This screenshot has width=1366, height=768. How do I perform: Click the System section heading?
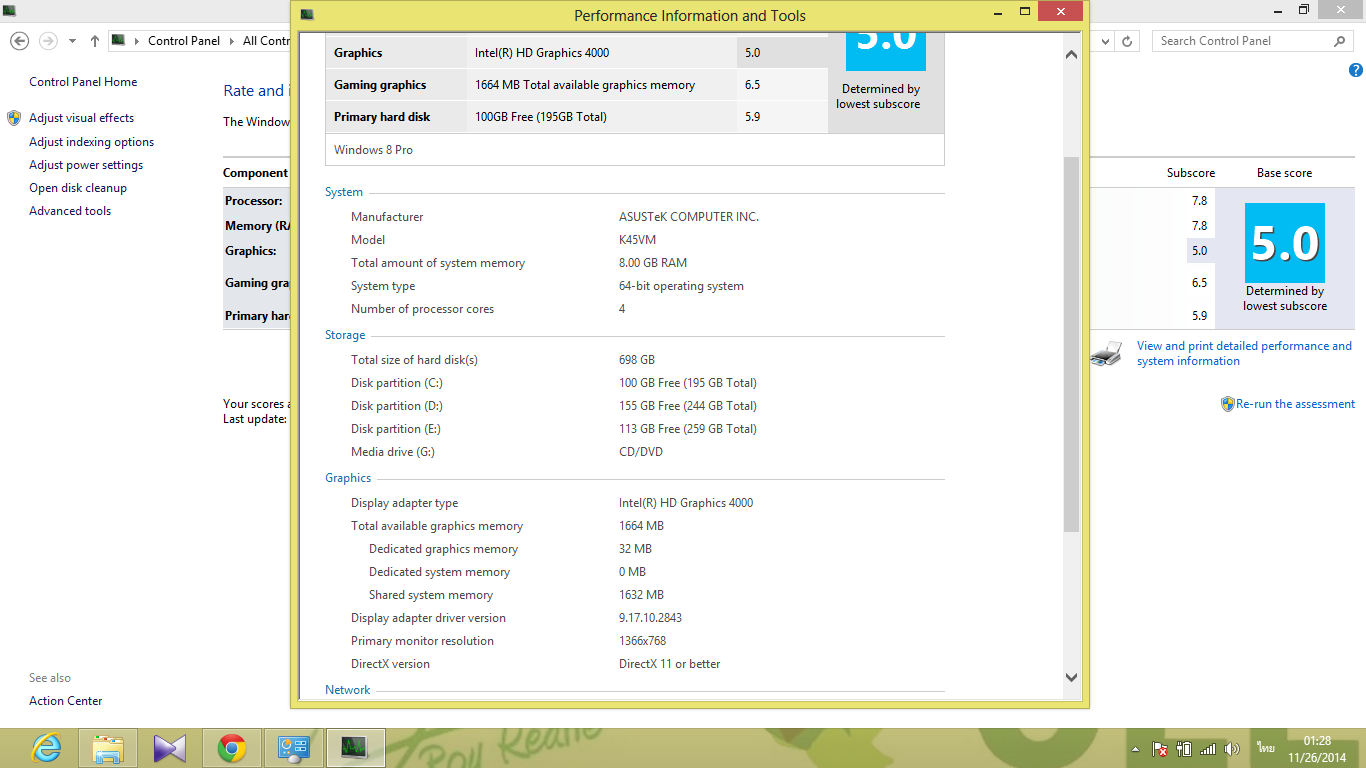pyautogui.click(x=344, y=192)
